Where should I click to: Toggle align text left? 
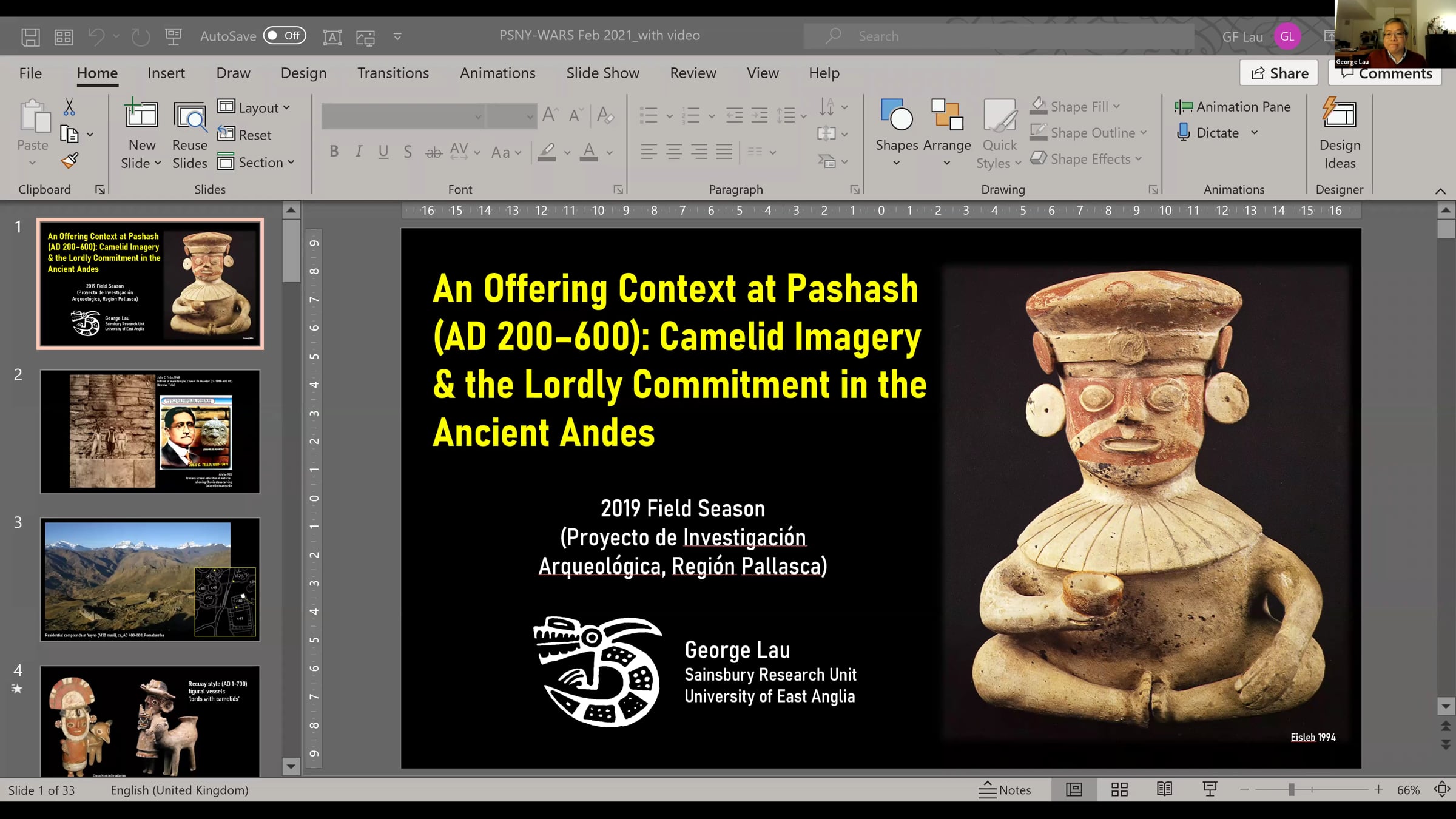[649, 152]
